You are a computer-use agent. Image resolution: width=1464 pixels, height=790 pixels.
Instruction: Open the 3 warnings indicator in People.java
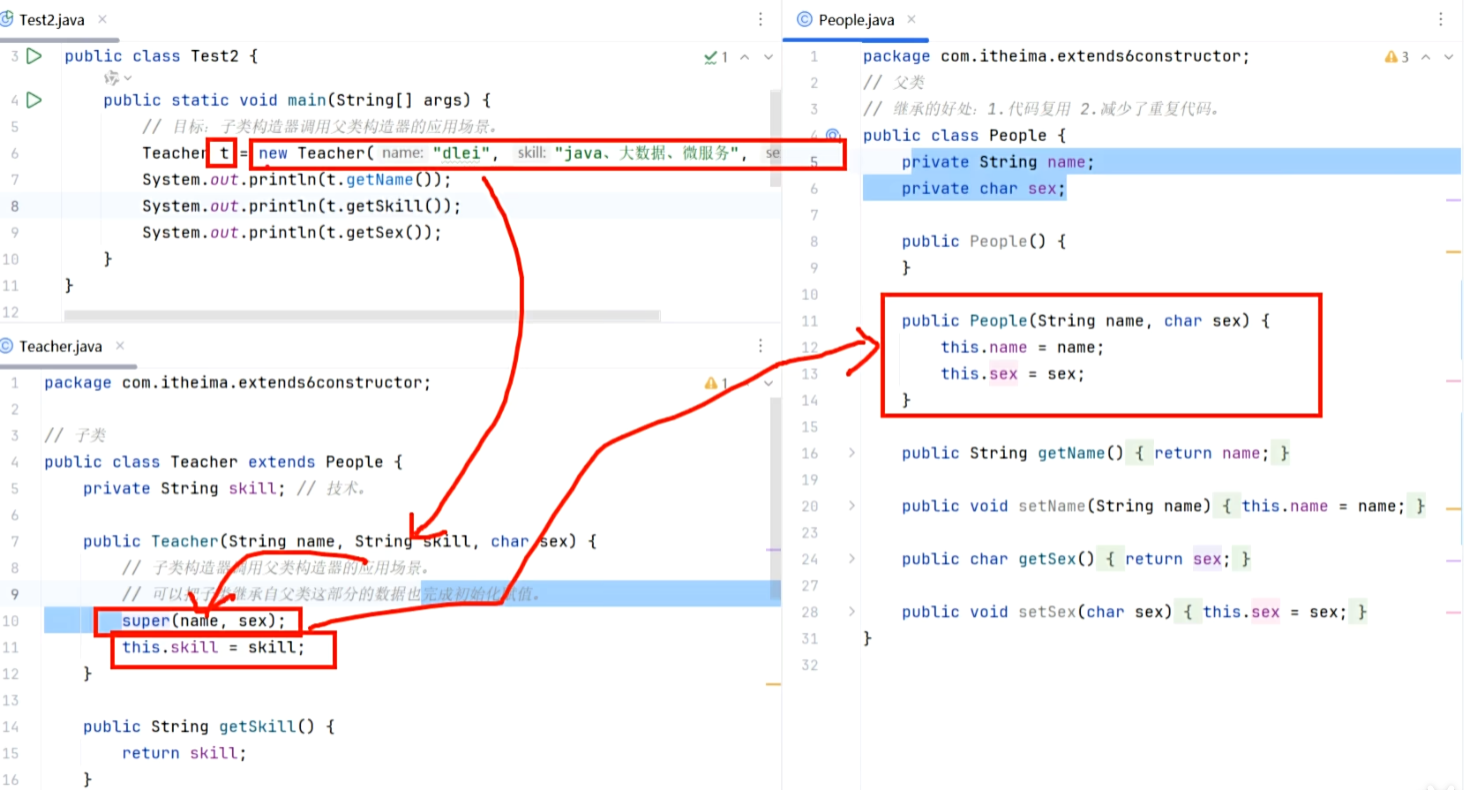point(1397,57)
